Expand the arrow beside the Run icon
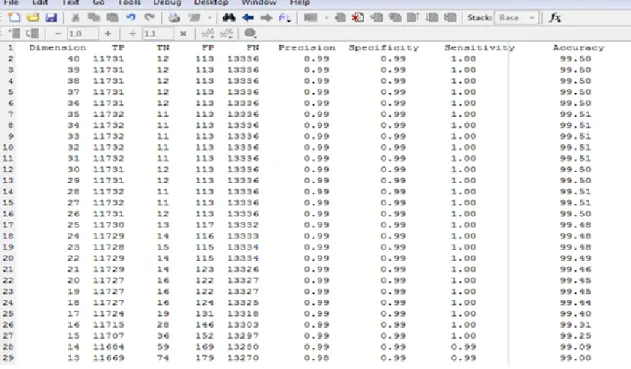 click(x=326, y=18)
